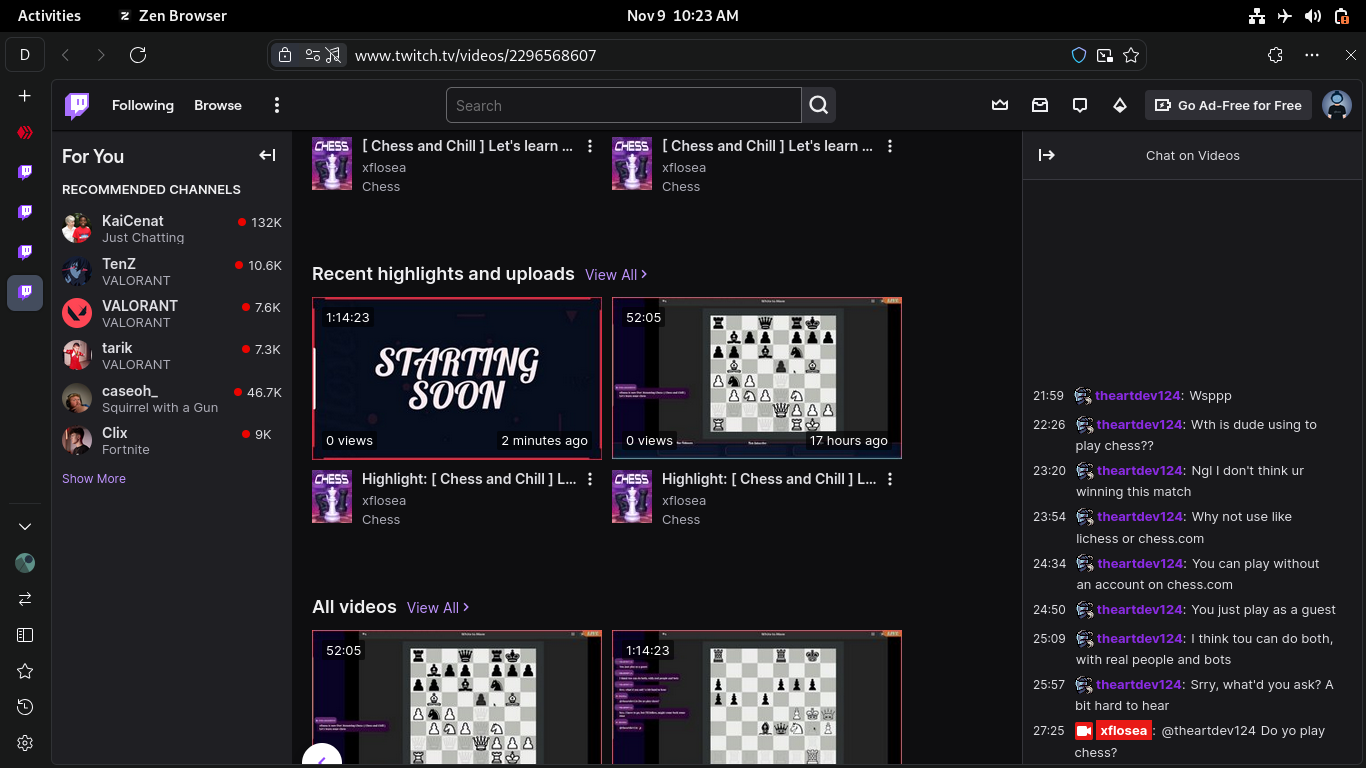Open browser history clock icon
The height and width of the screenshot is (768, 1366).
[25, 707]
